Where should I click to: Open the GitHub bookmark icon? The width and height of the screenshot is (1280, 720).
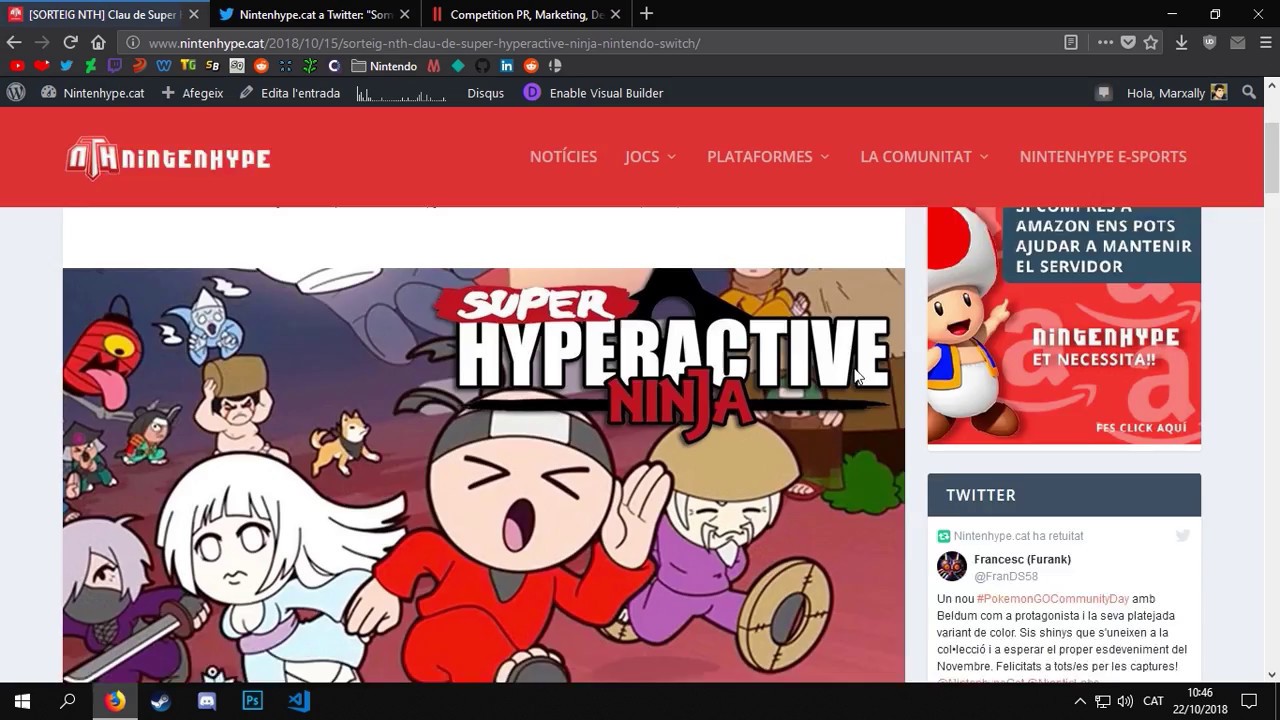pos(482,66)
